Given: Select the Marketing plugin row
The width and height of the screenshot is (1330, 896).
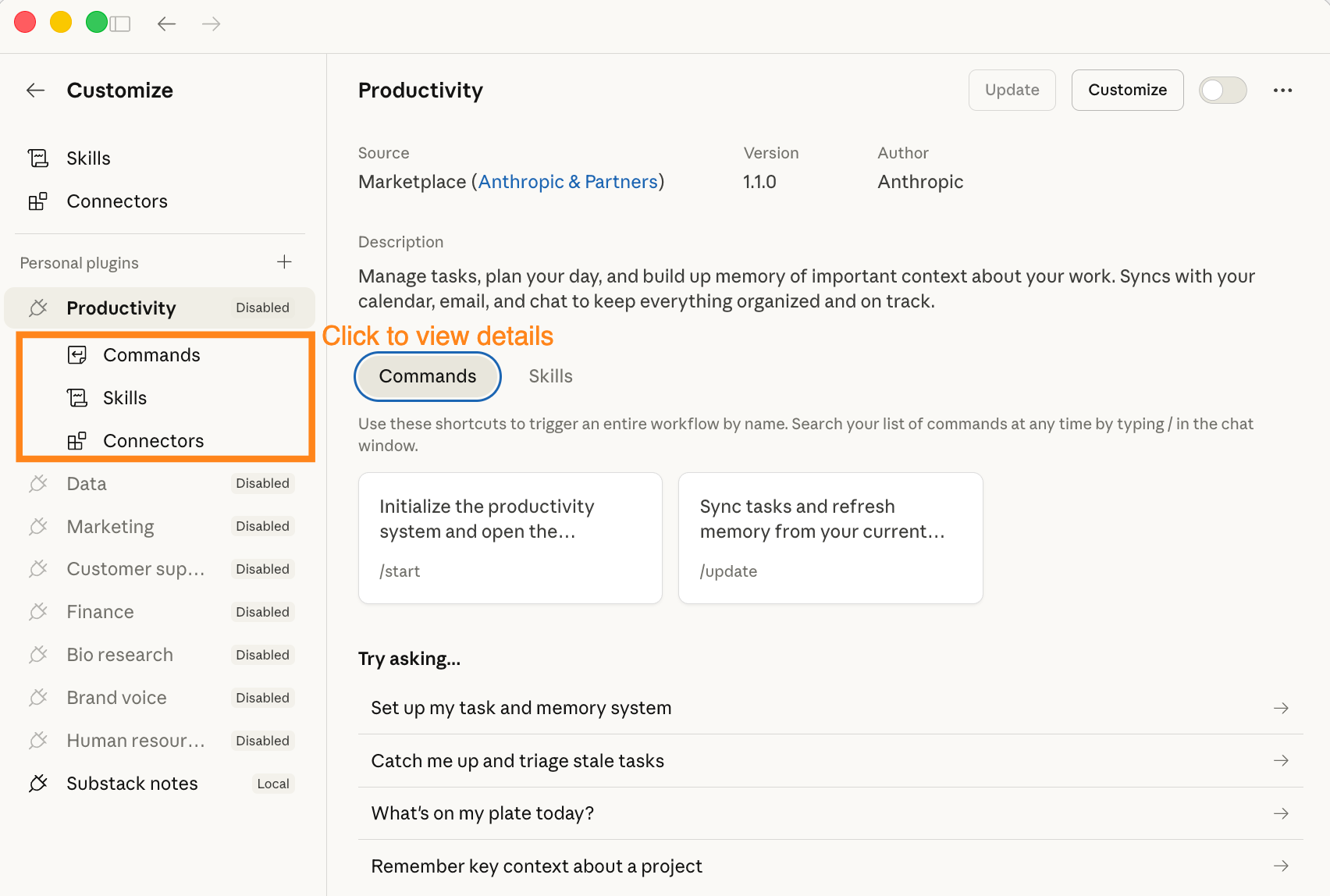Looking at the screenshot, I should pyautogui.click(x=160, y=527).
